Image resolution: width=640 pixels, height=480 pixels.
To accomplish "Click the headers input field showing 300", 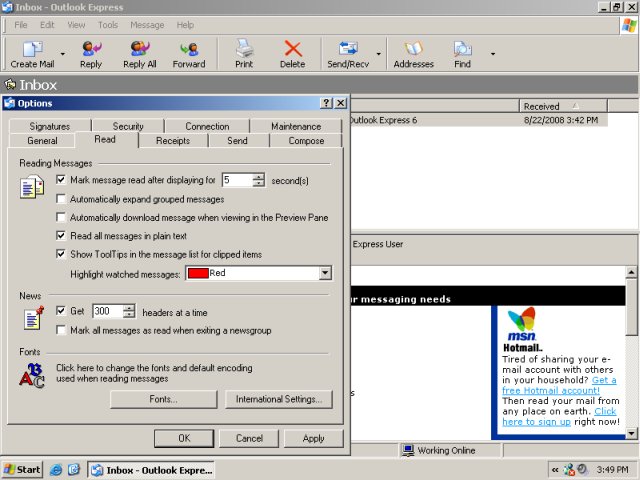I will click(108, 311).
